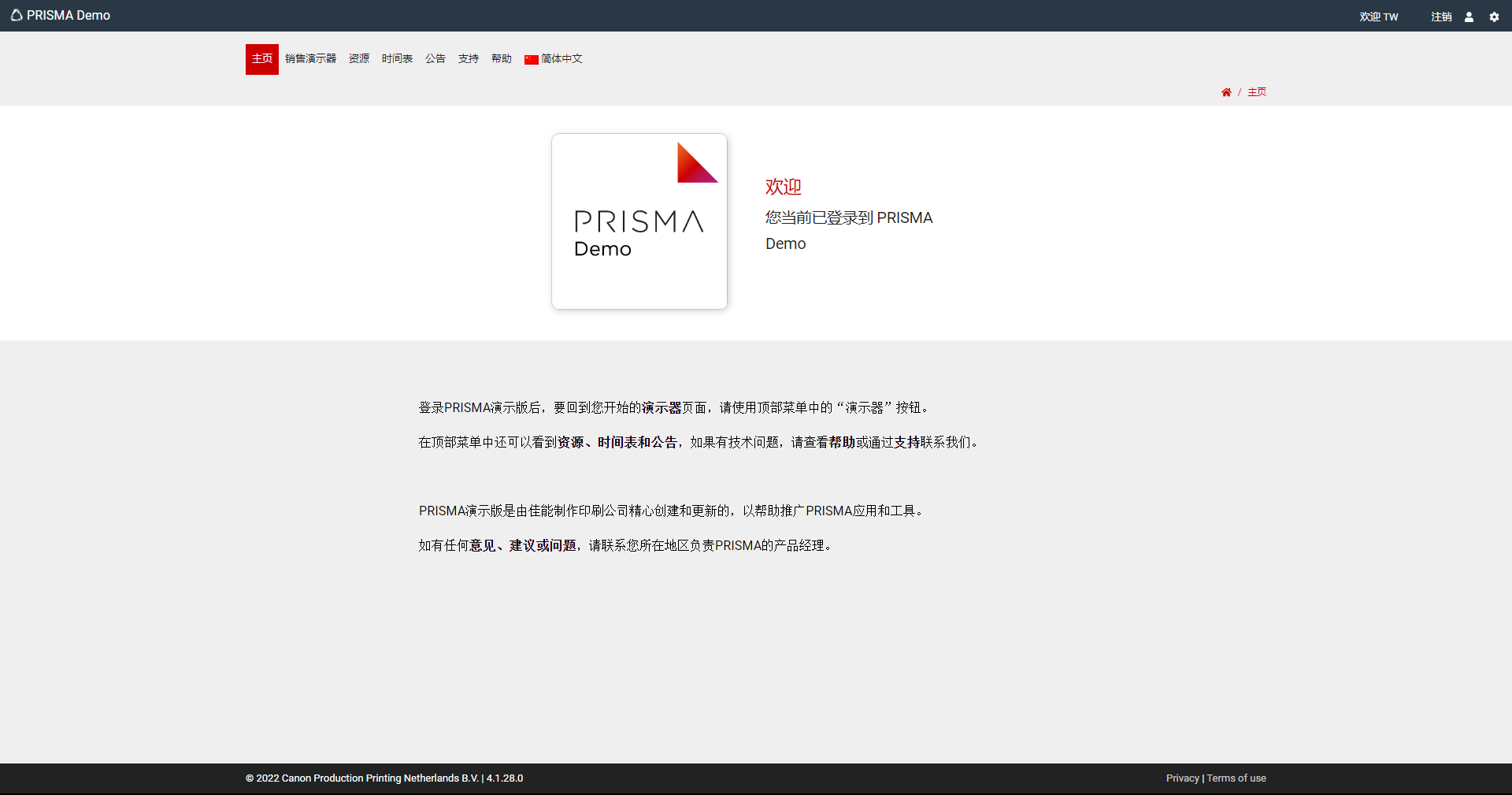Click the China flag language icon
Screen dimensions: 1512x795
(x=532, y=59)
